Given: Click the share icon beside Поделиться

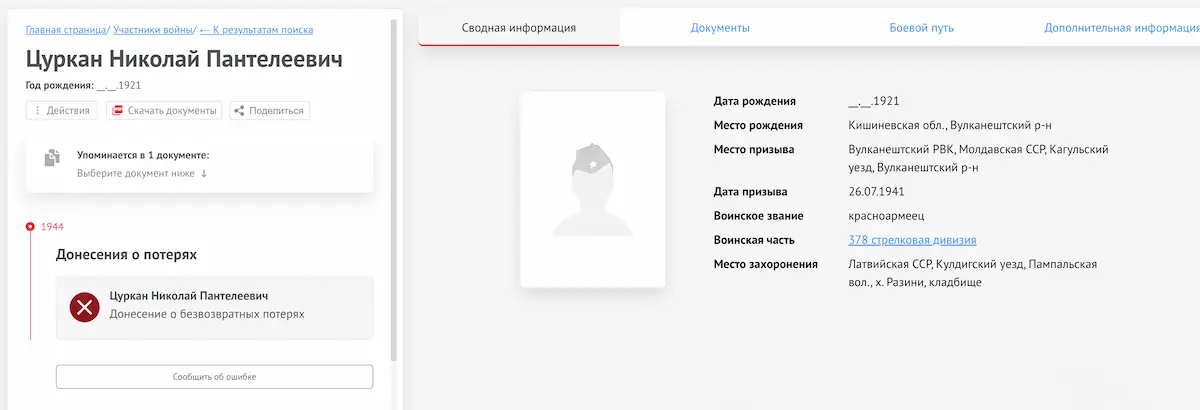Looking at the screenshot, I should (239, 111).
